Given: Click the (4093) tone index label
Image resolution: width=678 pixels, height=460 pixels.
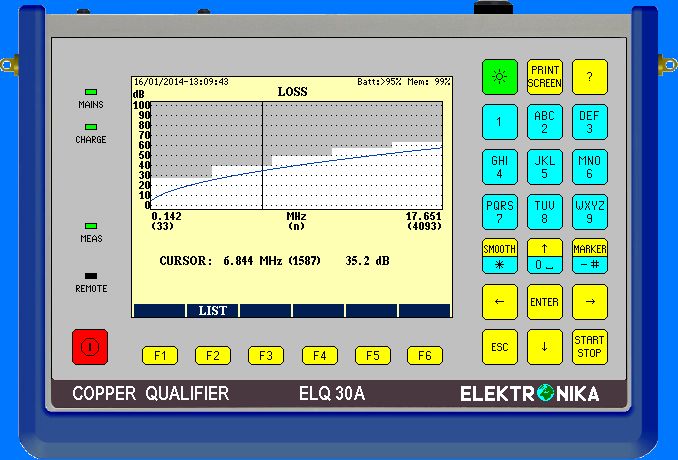Looking at the screenshot, I should point(424,226).
